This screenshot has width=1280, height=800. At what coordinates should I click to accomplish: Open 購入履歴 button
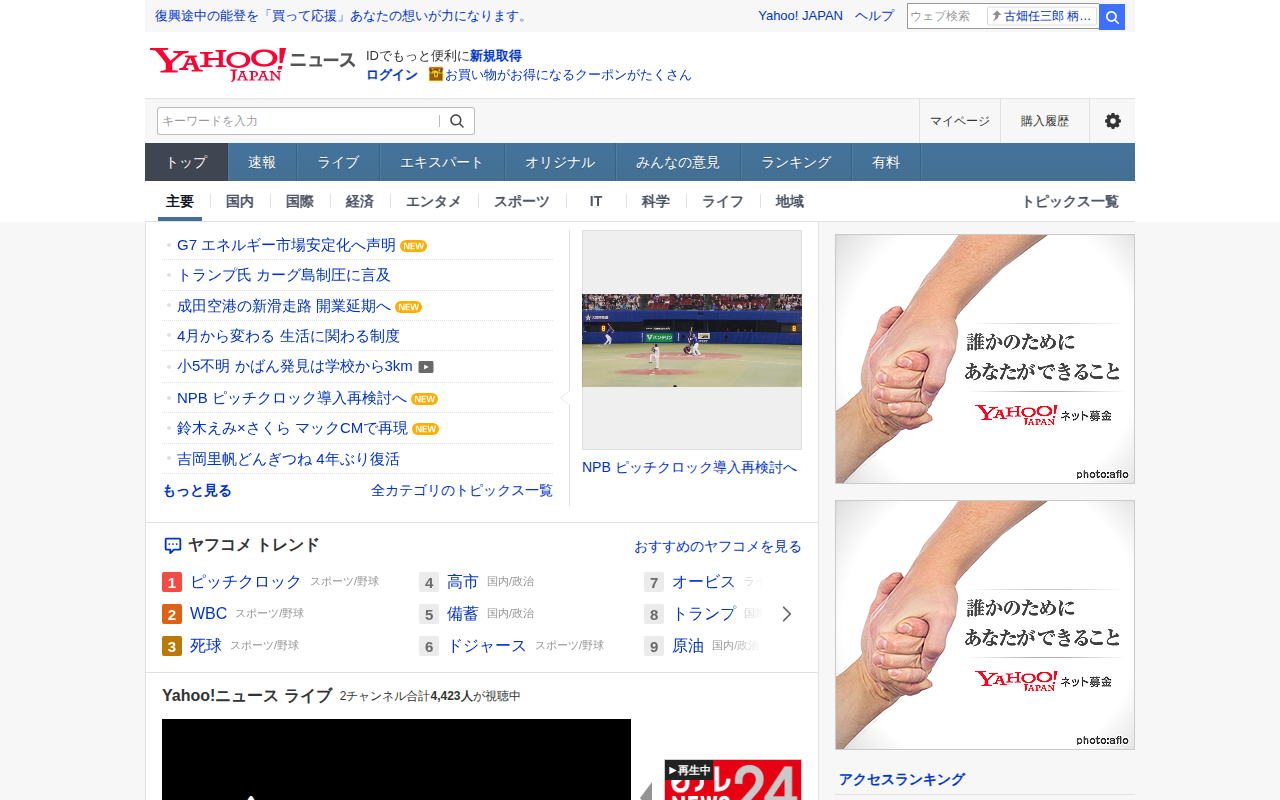[1045, 121]
